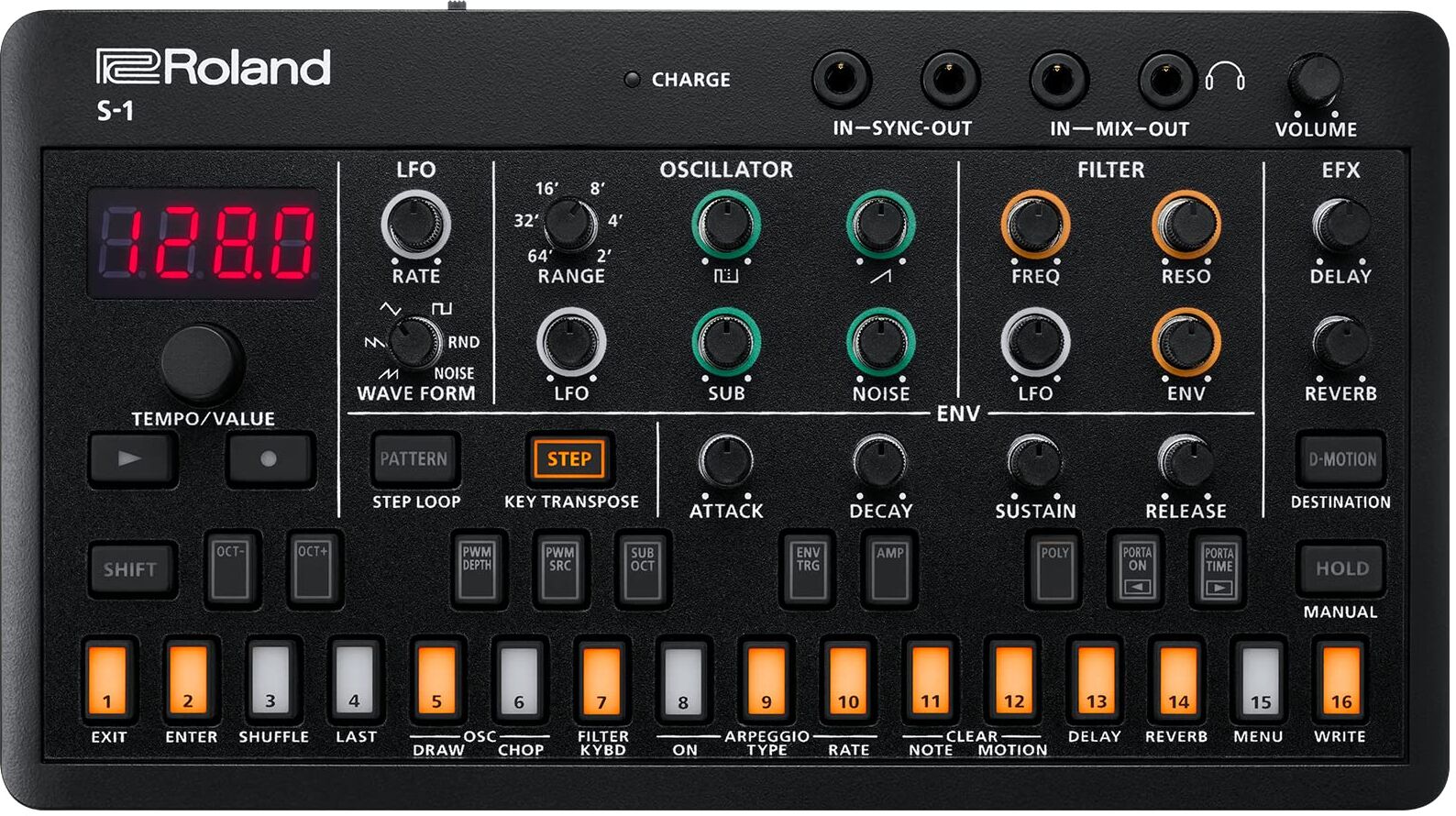This screenshot has width=1456, height=816.
Task: Click the oscillator RANGE selector knob
Action: tap(570, 225)
